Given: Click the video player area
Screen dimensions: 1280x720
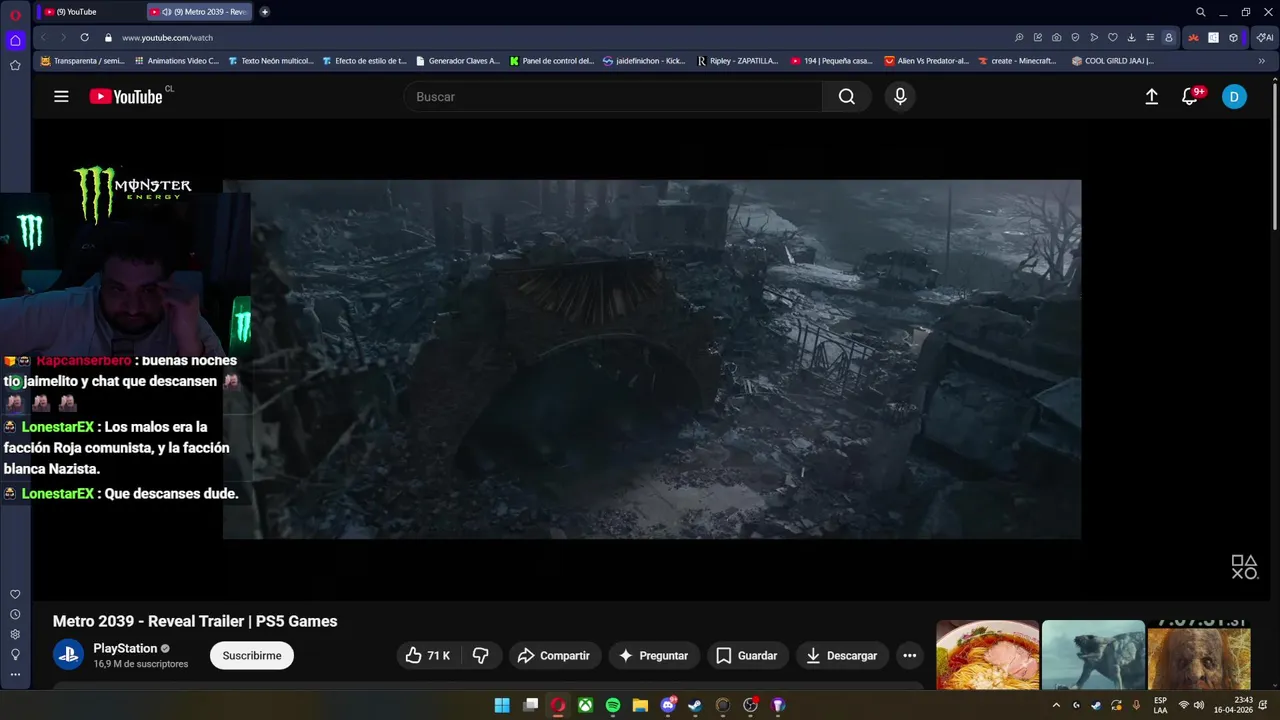Looking at the screenshot, I should click(x=652, y=360).
